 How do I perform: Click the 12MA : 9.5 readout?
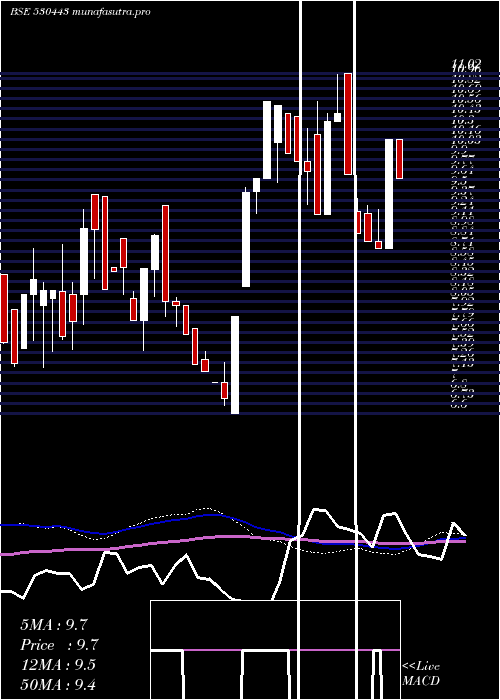pyautogui.click(x=58, y=665)
